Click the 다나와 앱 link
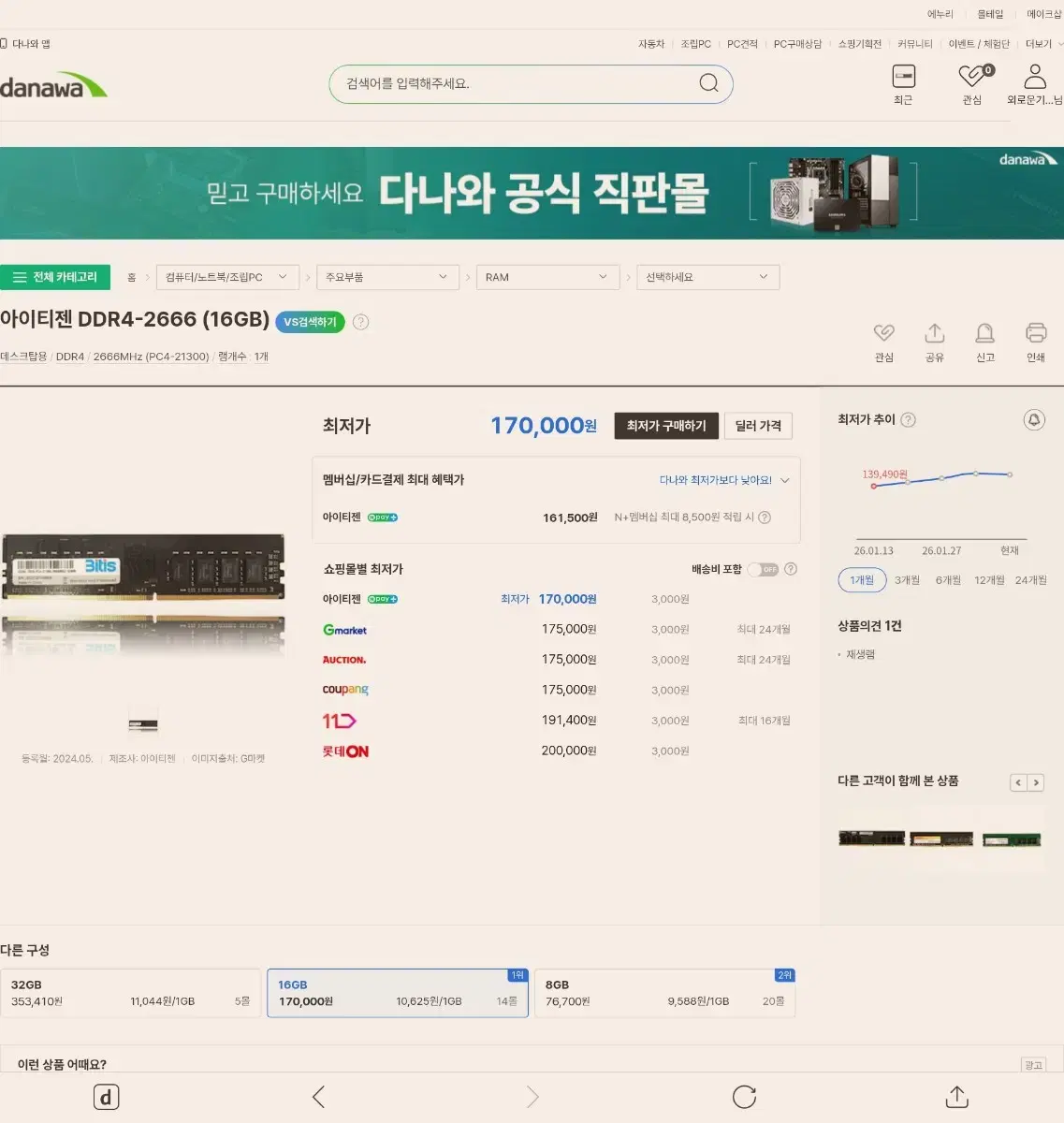Viewport: 1064px width, 1123px height. pos(26,44)
